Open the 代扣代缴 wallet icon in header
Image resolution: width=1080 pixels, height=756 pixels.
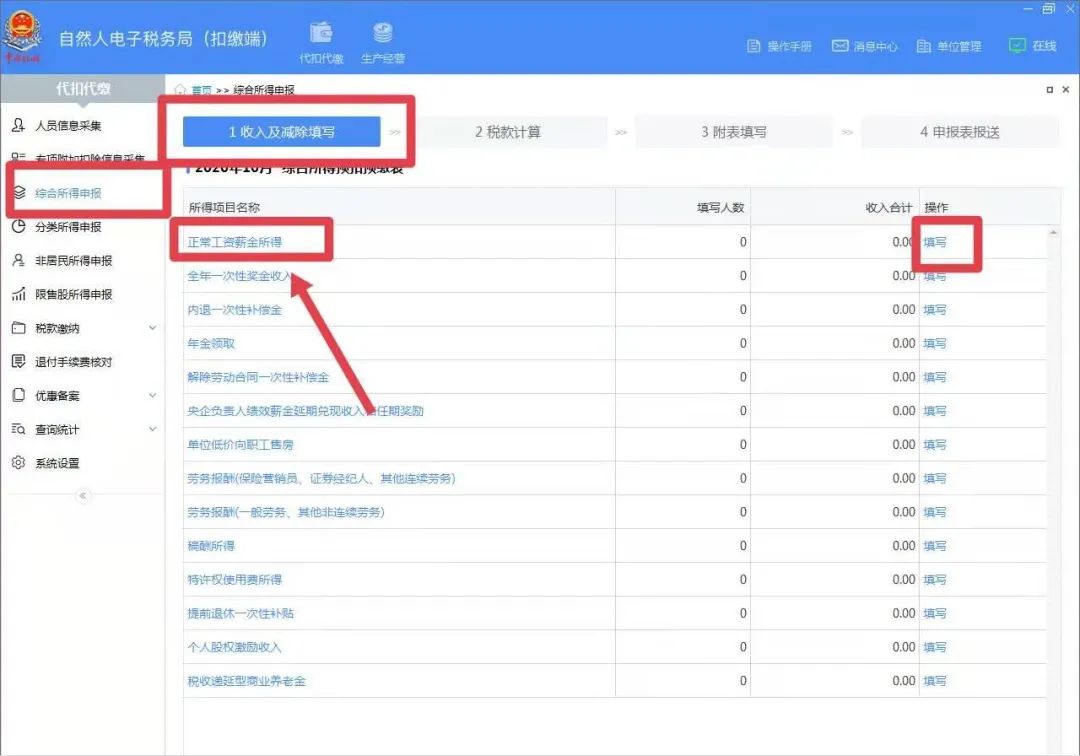[321, 32]
